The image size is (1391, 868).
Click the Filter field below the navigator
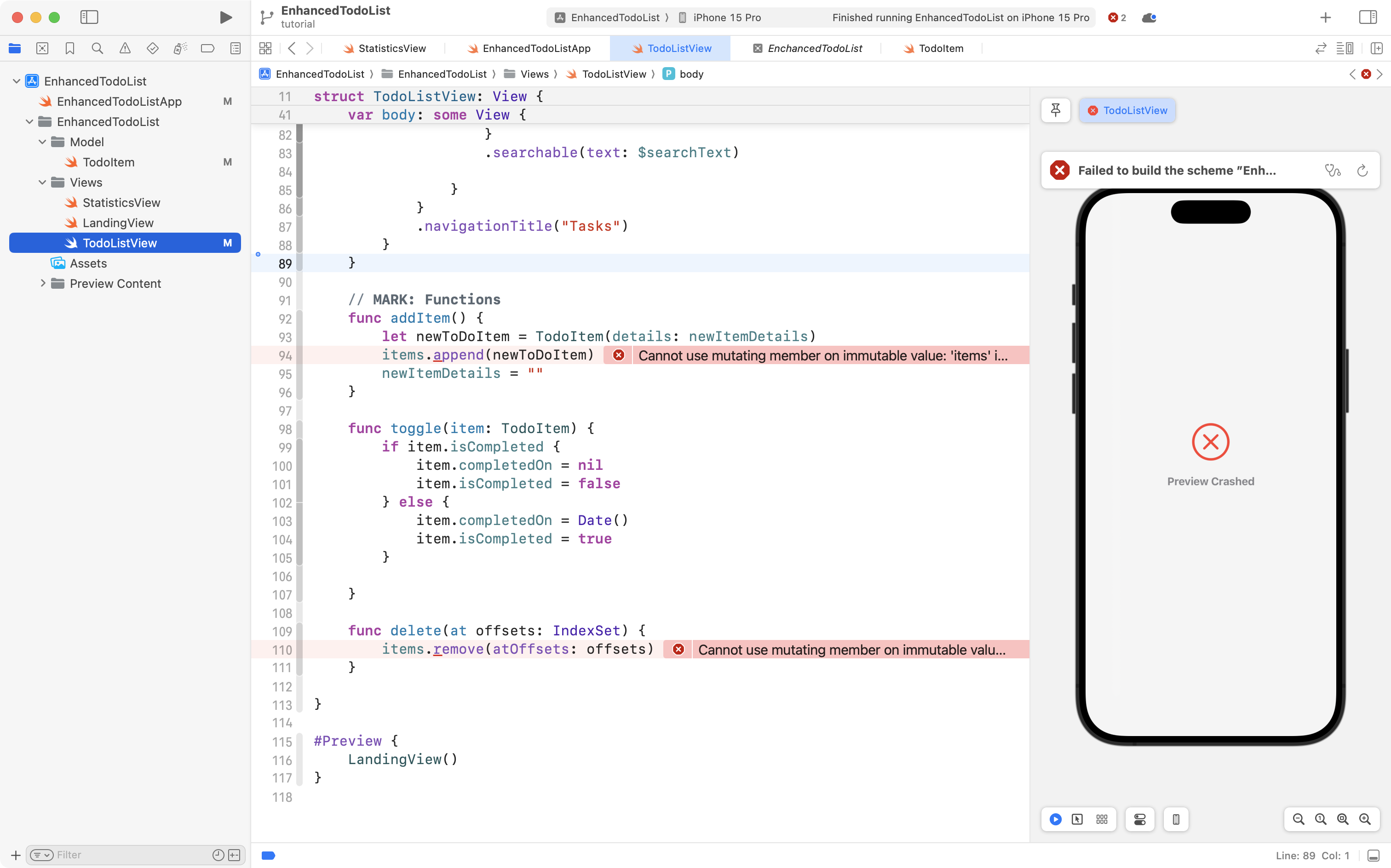[115, 854]
